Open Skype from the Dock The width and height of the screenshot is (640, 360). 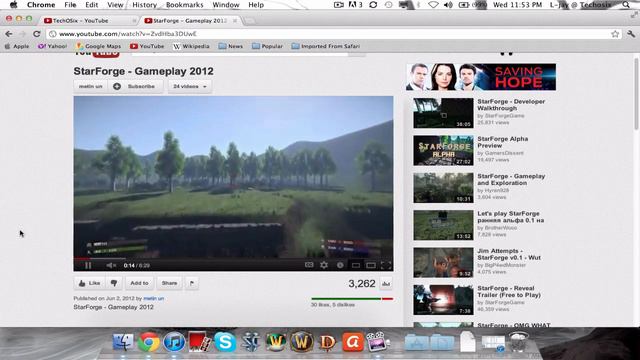pos(225,342)
